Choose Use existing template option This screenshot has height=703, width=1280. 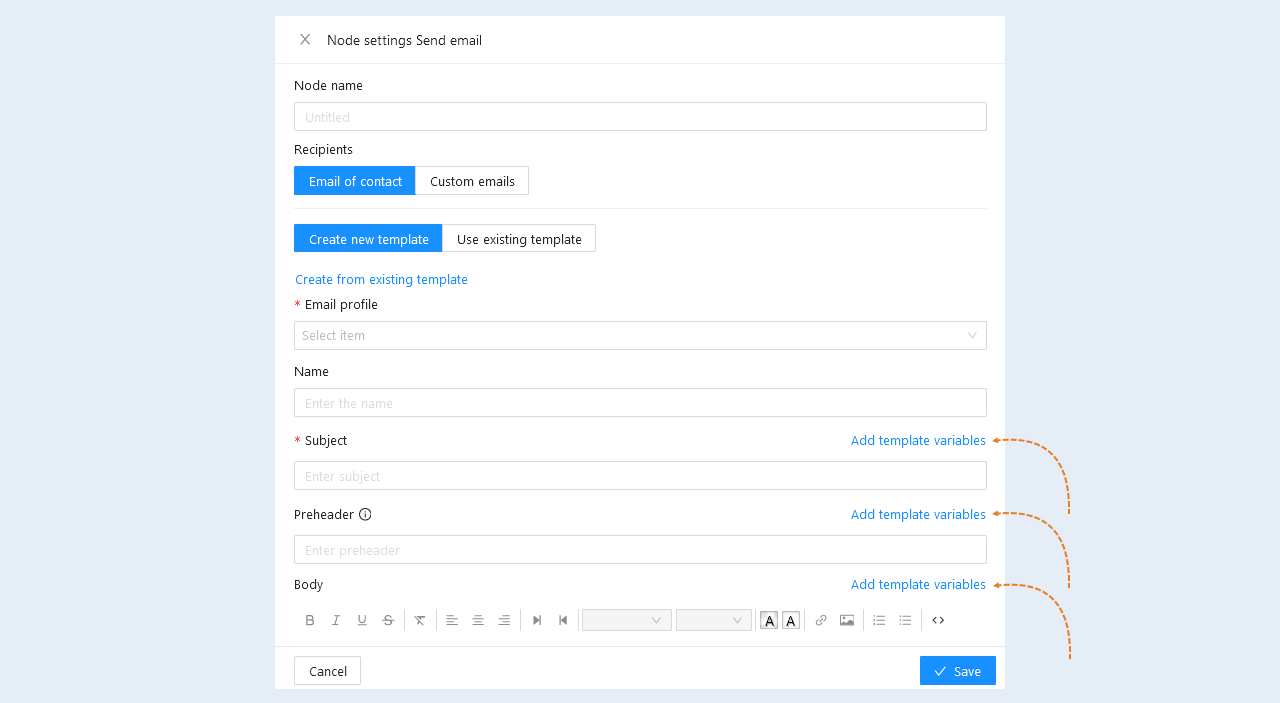(519, 239)
